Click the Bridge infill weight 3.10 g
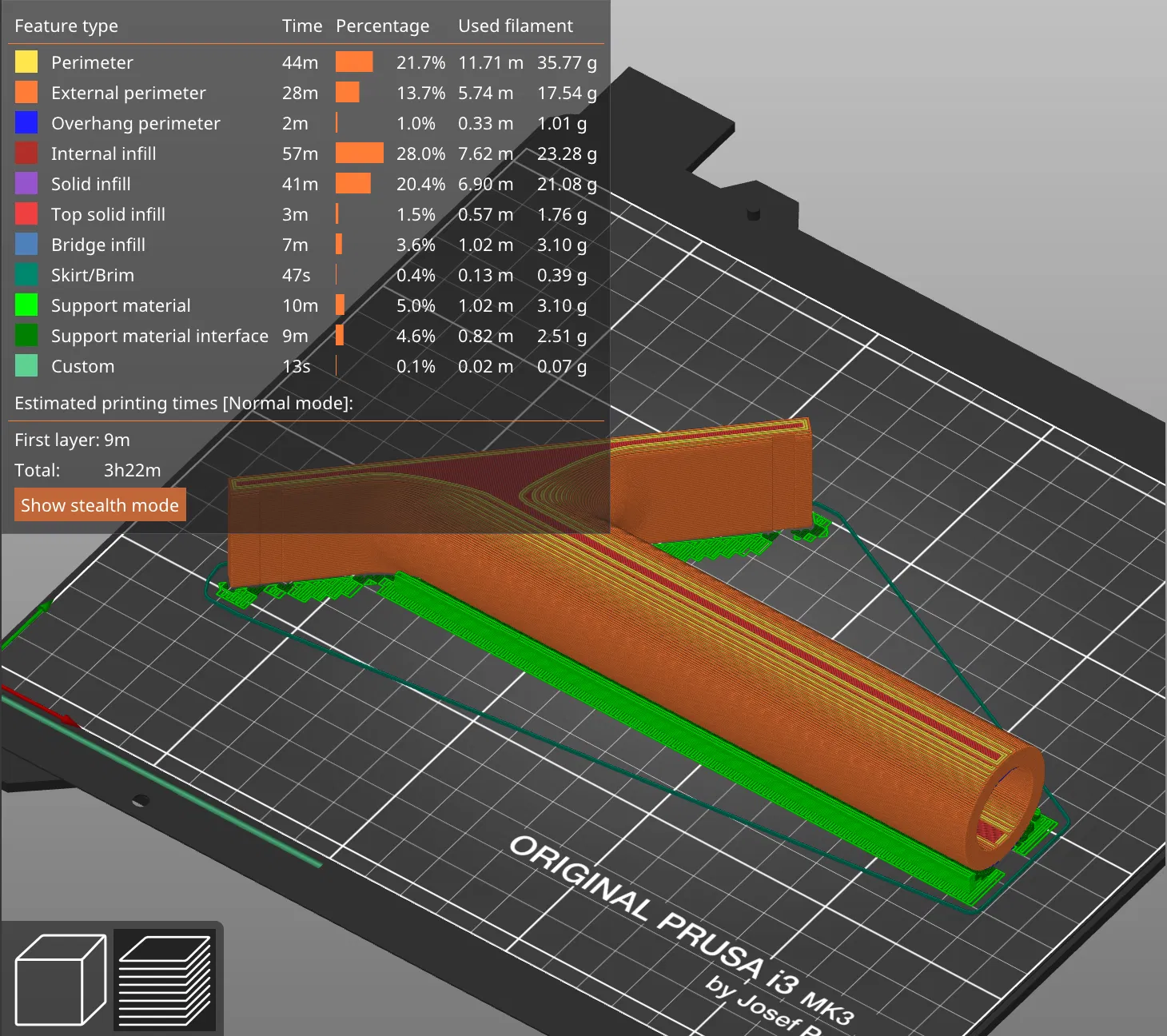1167x1036 pixels. (x=562, y=245)
